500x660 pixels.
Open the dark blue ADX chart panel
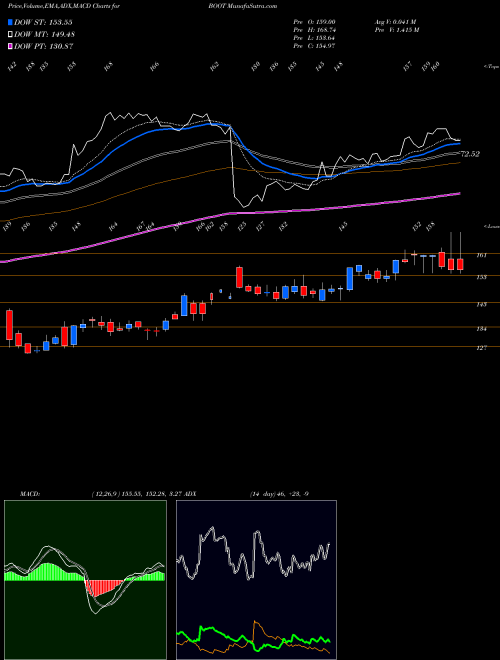pos(256,580)
